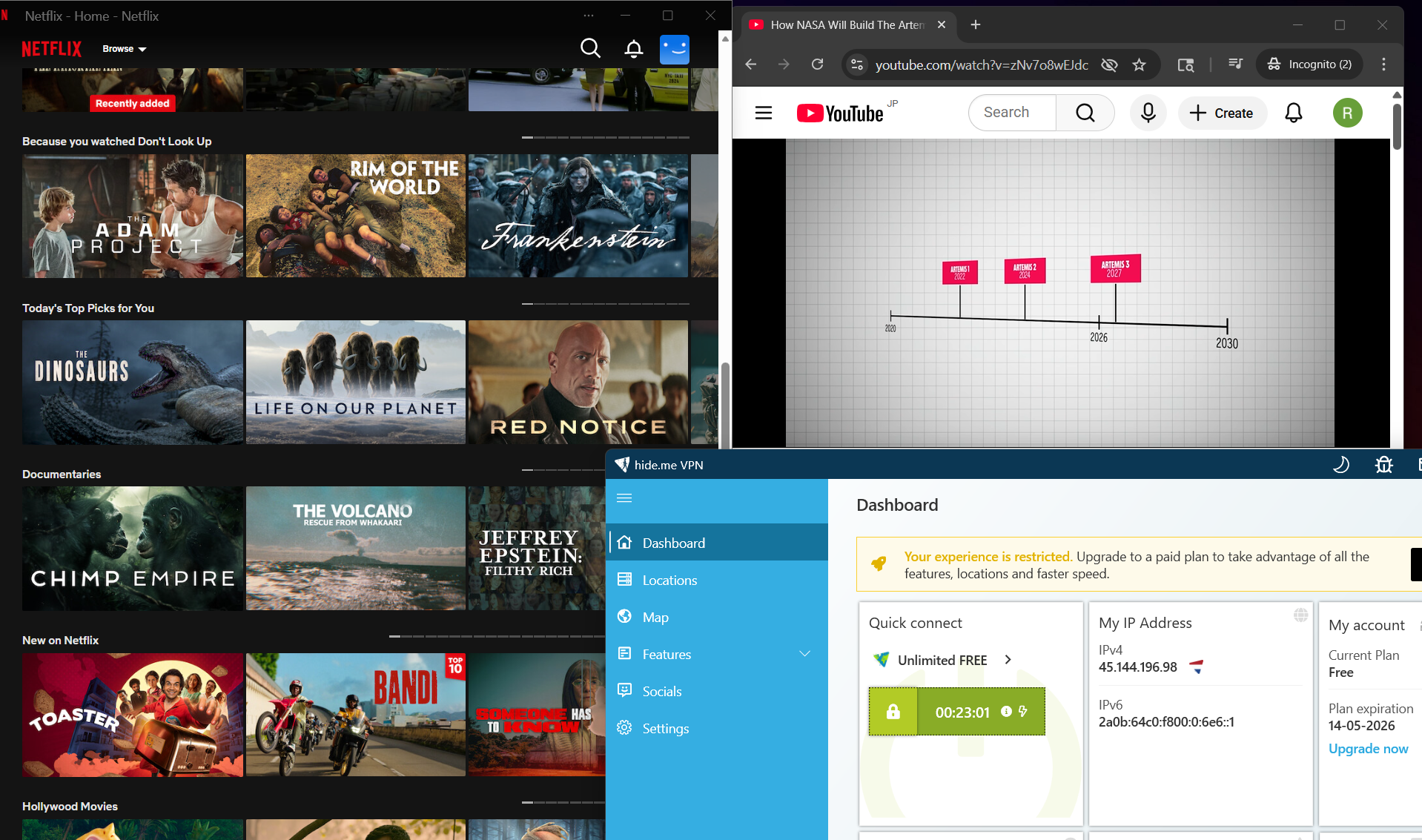Expand the Netflix Browse dropdown
This screenshot has height=840, width=1422.
coord(124,49)
